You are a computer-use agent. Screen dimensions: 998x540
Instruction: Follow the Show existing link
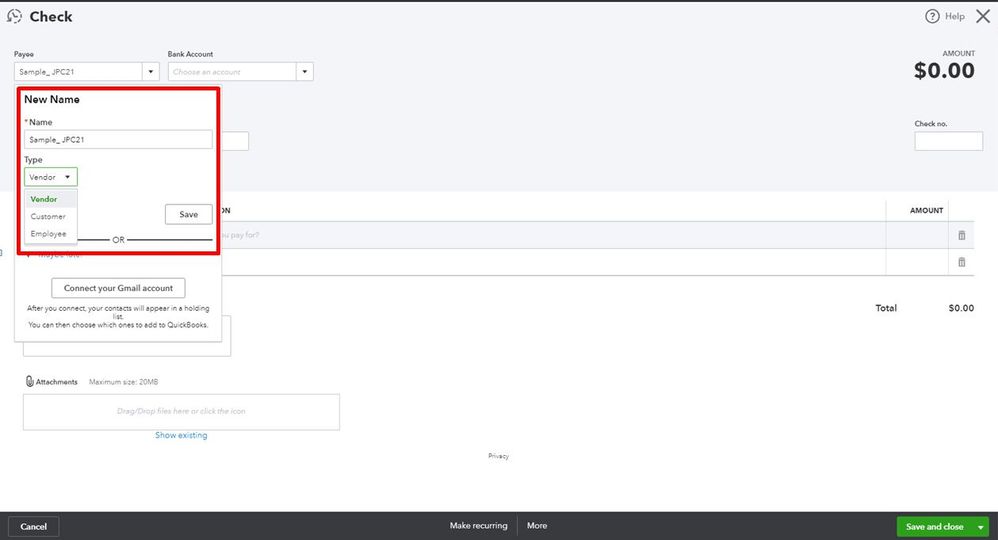point(181,436)
